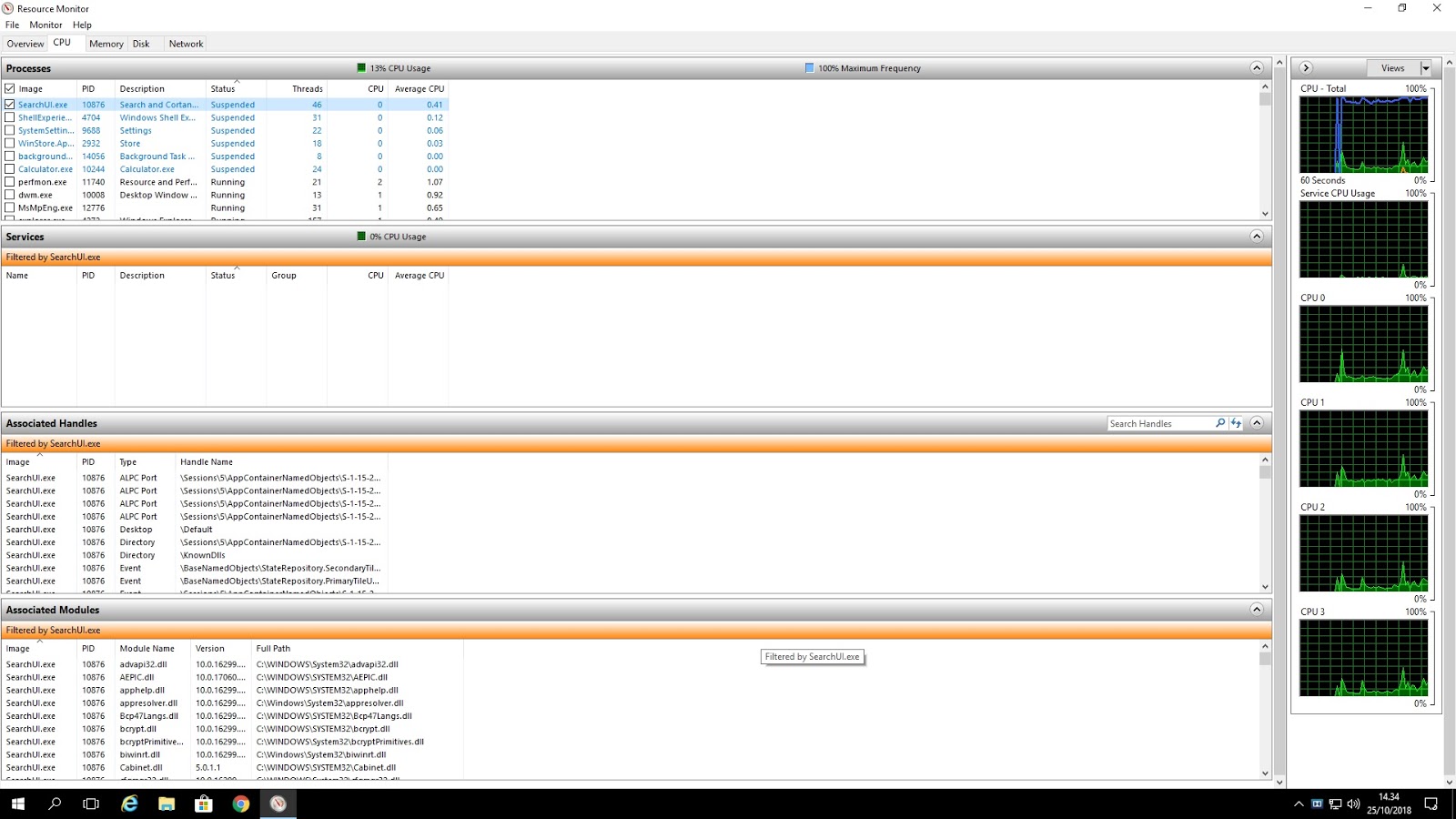Open Start menu on the taskbar
Viewport: 1456px width, 819px height.
click(x=18, y=804)
